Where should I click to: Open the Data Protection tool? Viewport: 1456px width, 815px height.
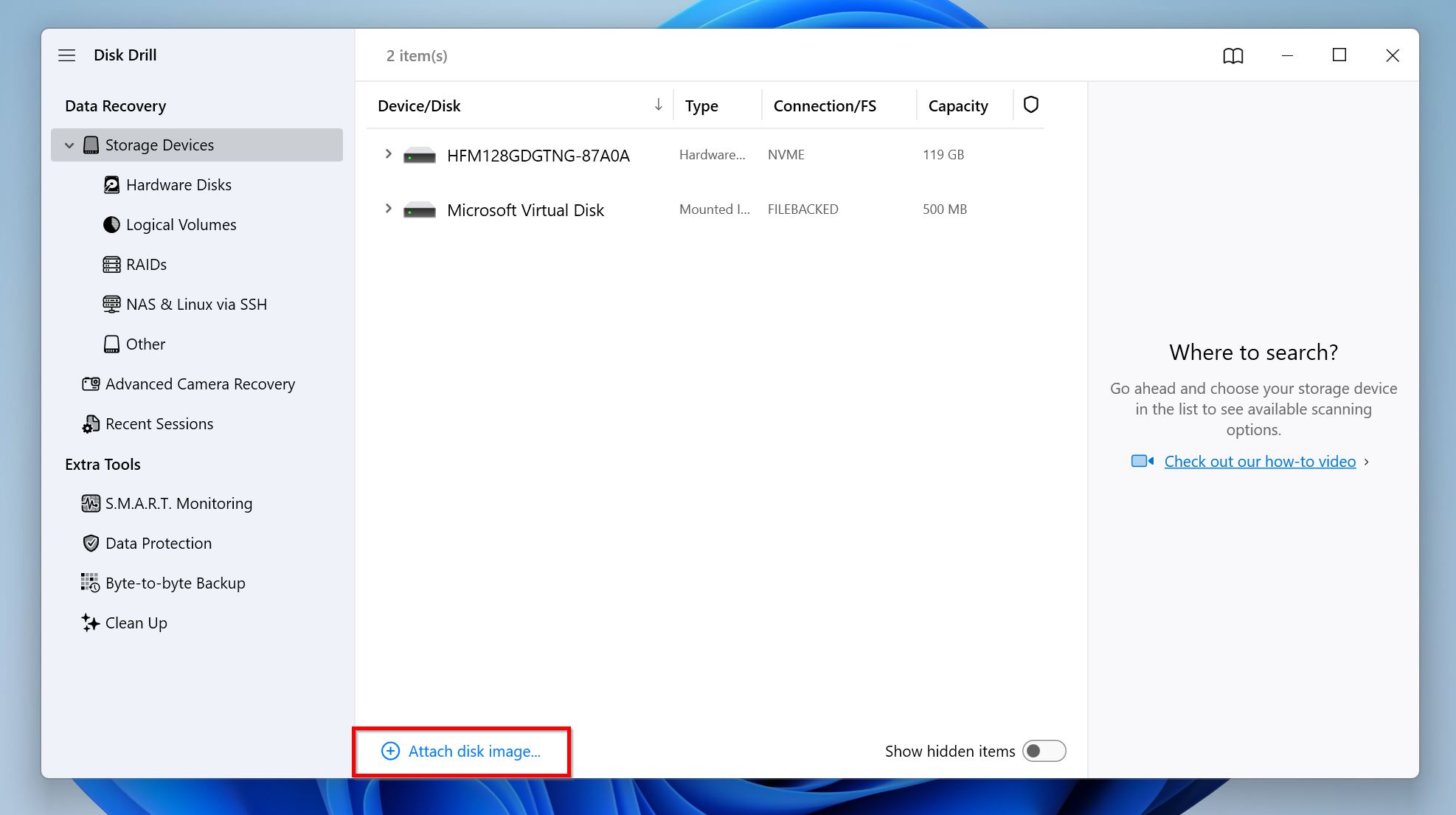(158, 543)
